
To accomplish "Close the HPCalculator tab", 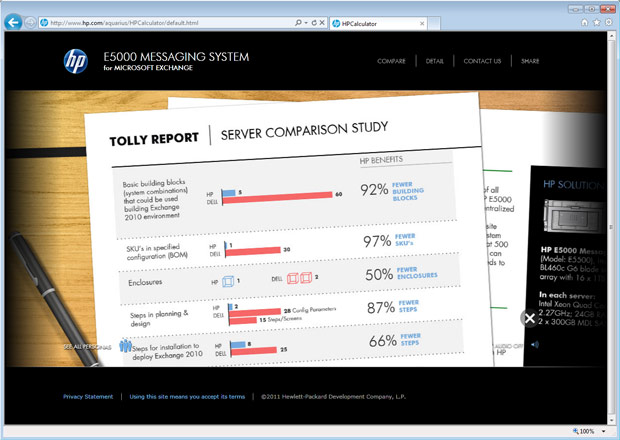I will [x=422, y=24].
